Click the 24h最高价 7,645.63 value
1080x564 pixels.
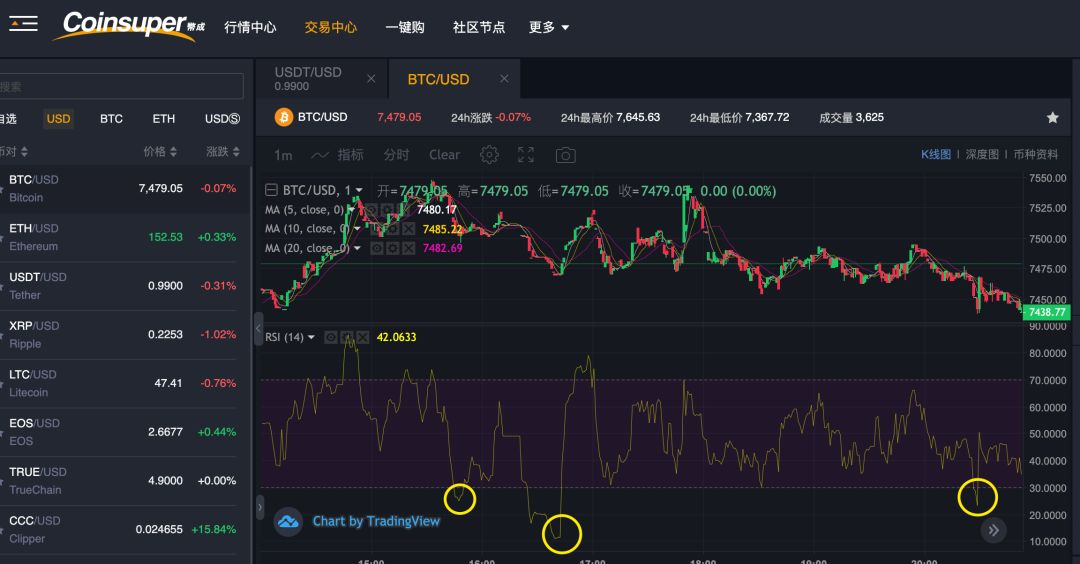(x=638, y=117)
